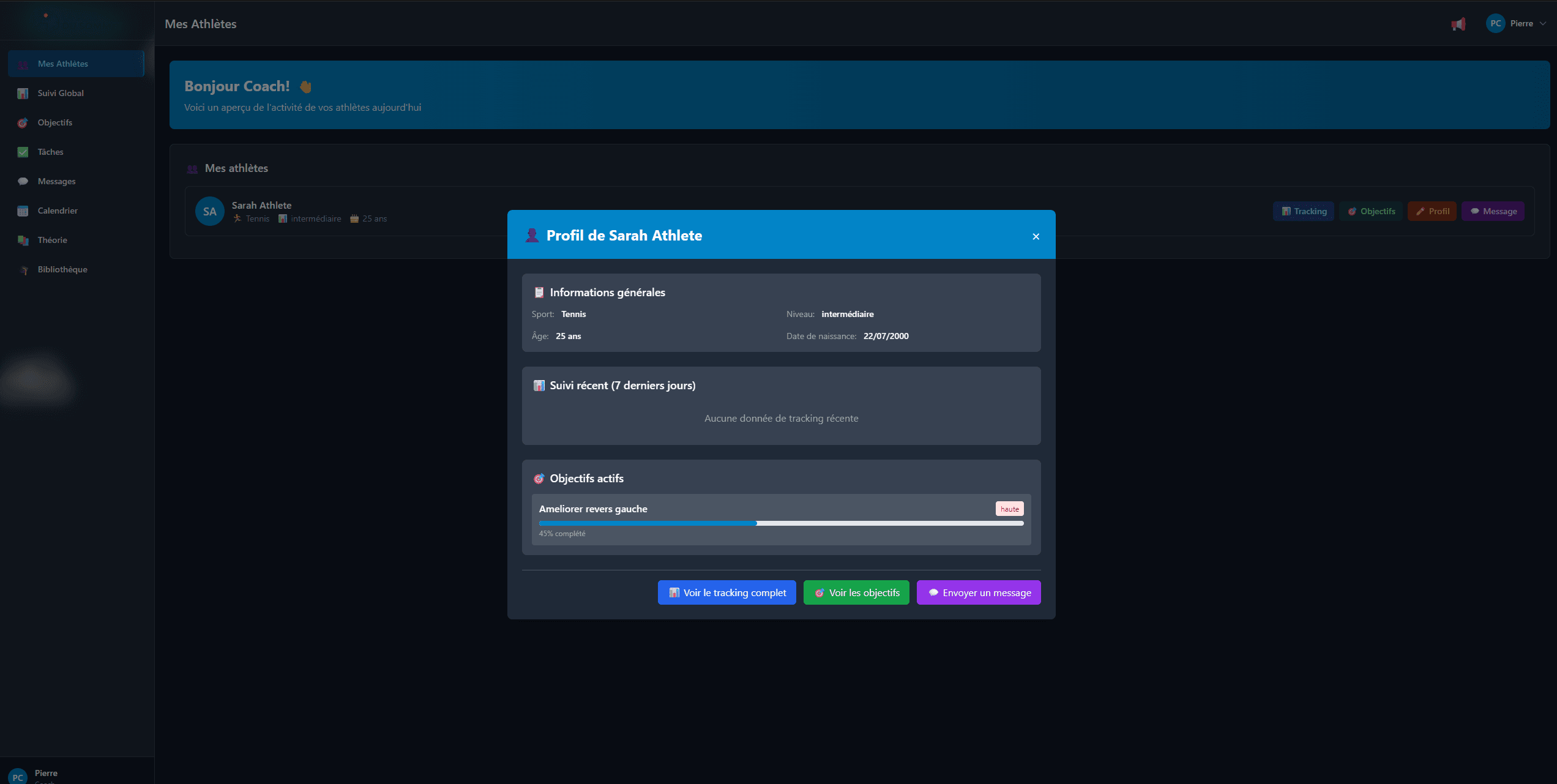Click the SA athlete avatar
The height and width of the screenshot is (784, 1557).
tap(209, 212)
